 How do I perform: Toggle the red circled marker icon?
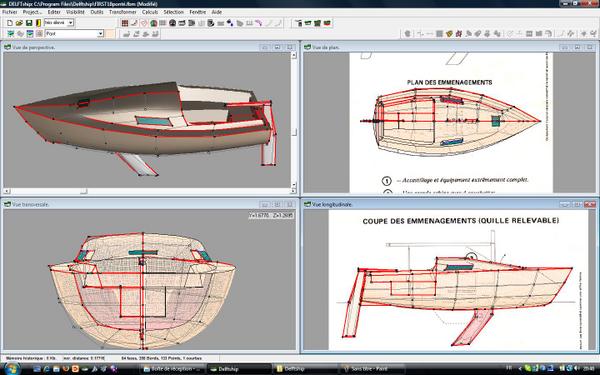click(x=144, y=23)
